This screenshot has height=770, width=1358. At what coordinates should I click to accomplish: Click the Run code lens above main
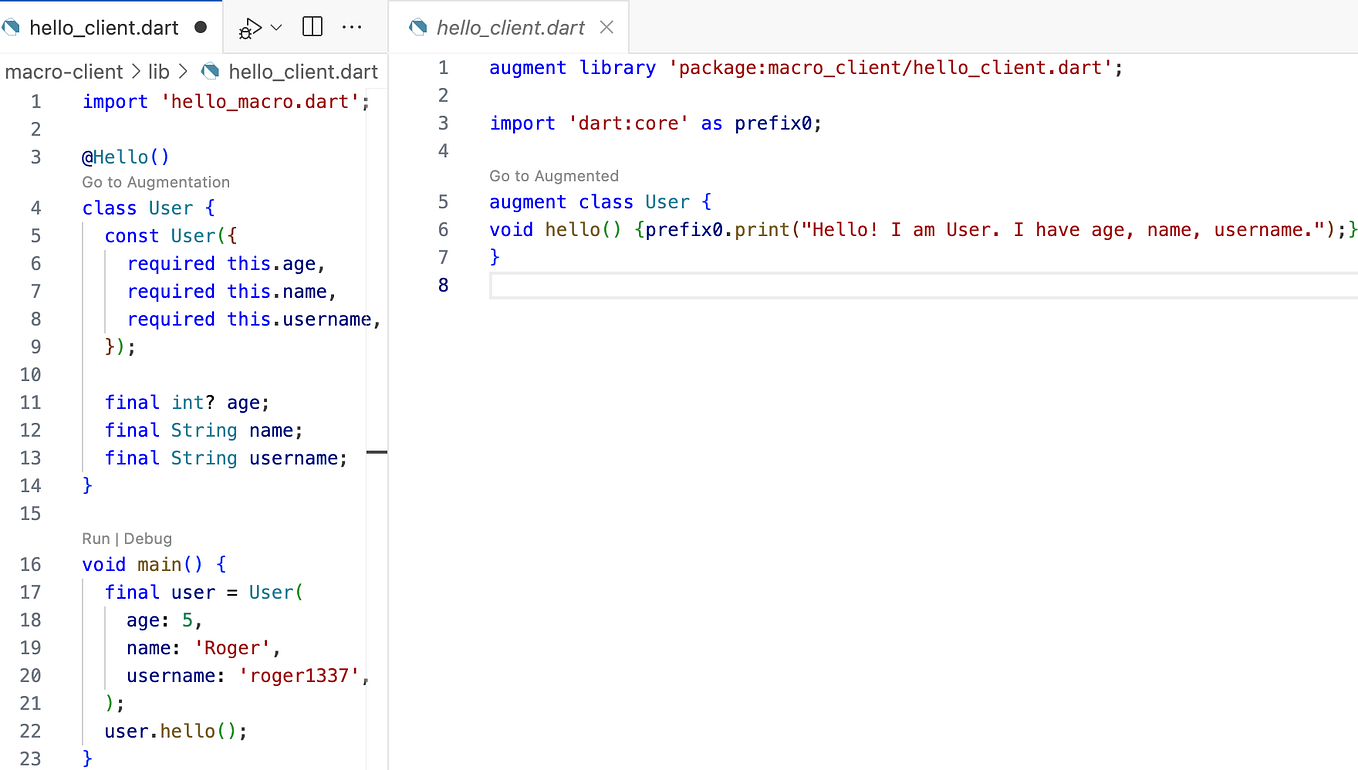95,538
